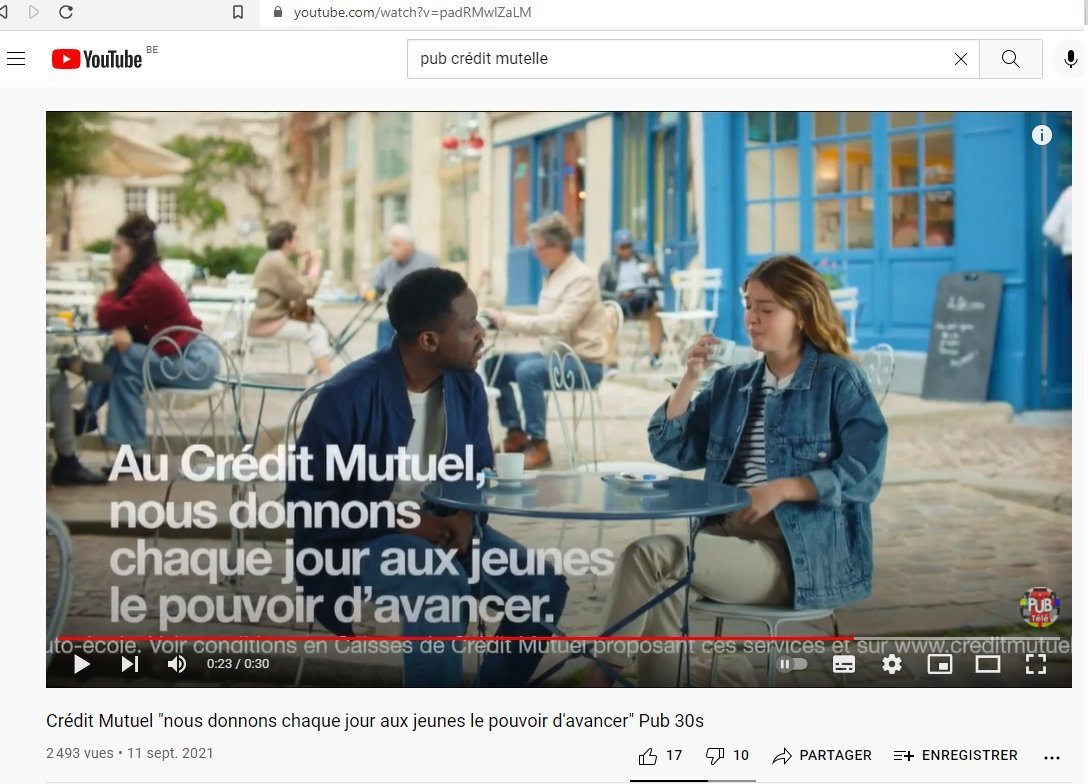1088x784 pixels.
Task: Open the three-dot more actions menu
Action: click(x=1052, y=758)
